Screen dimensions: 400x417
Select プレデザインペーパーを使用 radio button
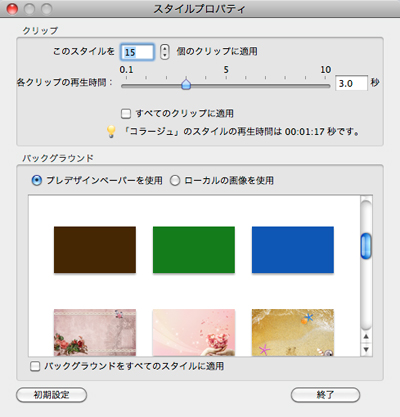36,181
